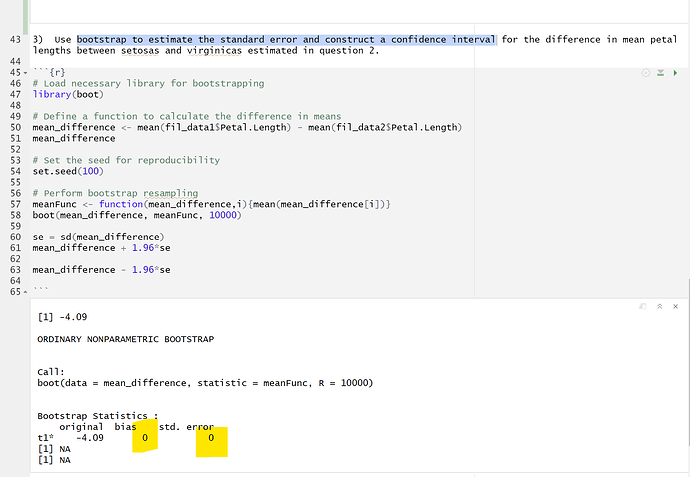Screen dimensions: 690x477
Task: Click the 'set.seed(100)' line
Action: tap(68, 171)
